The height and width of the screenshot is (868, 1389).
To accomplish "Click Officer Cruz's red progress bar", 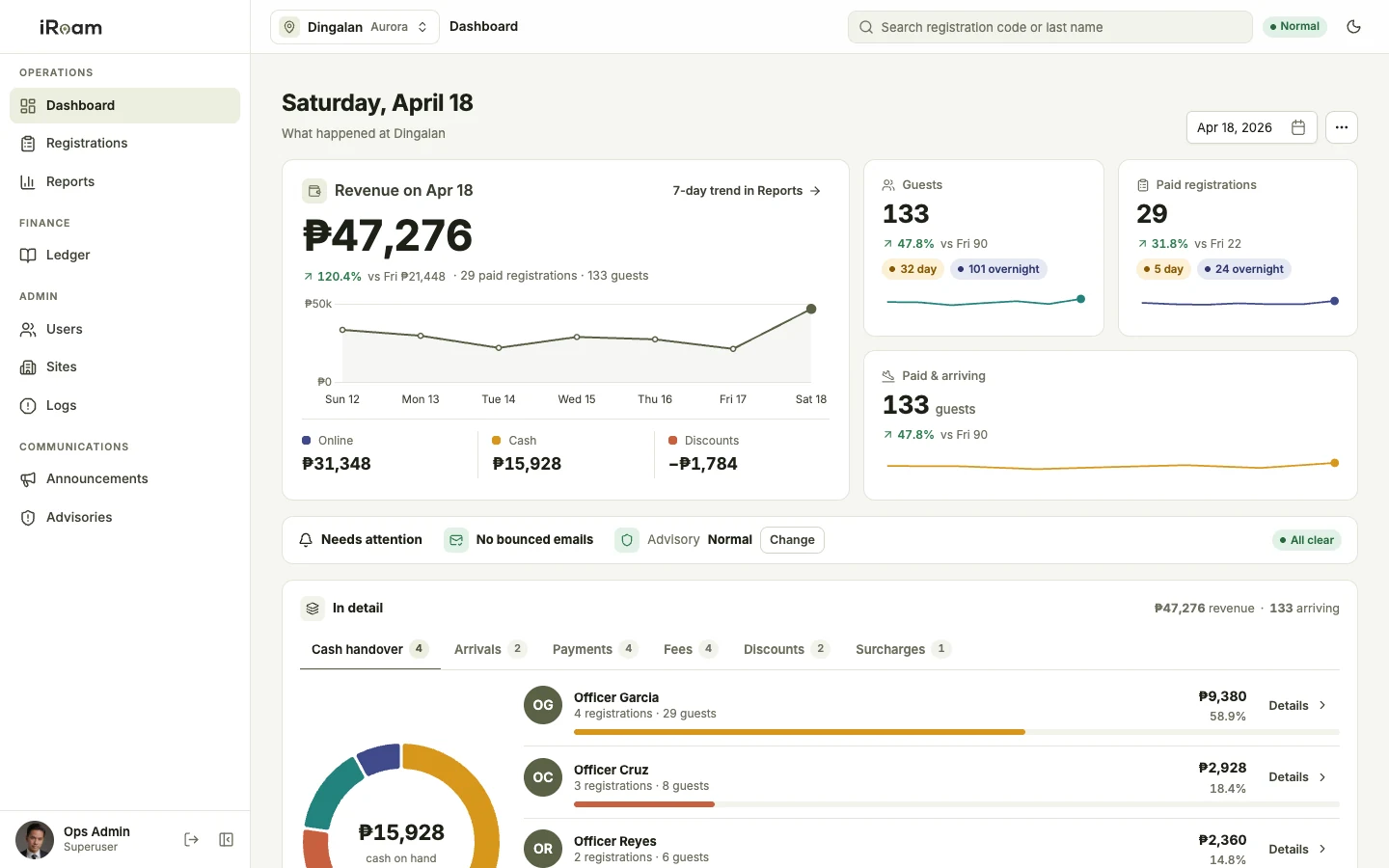I will [643, 804].
